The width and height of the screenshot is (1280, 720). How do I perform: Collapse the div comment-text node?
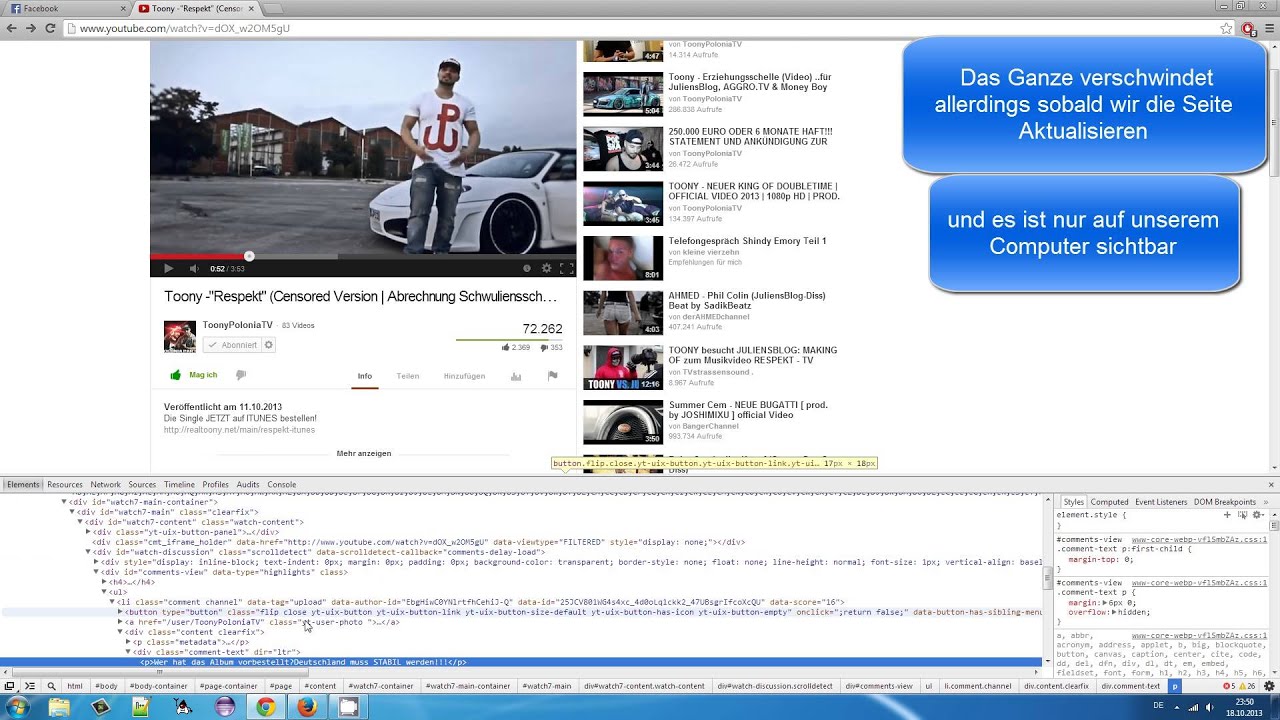coord(128,652)
